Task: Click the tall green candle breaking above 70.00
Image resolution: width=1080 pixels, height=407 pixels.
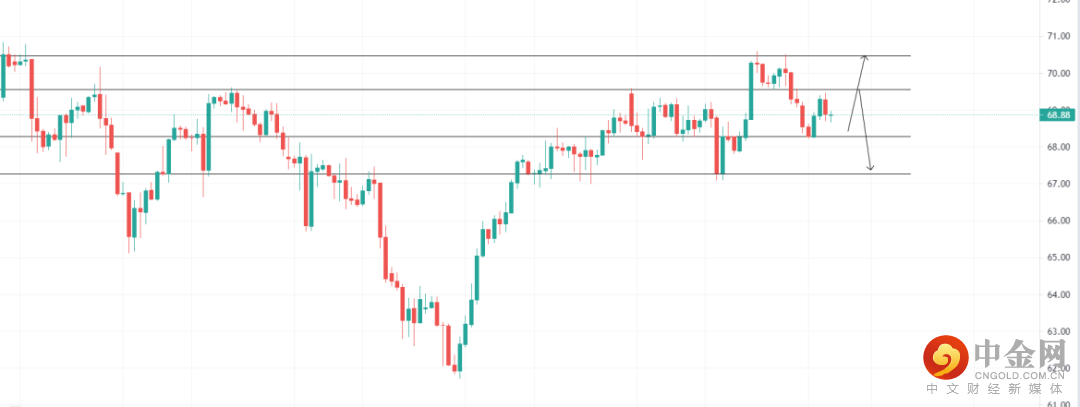Action: tap(751, 90)
